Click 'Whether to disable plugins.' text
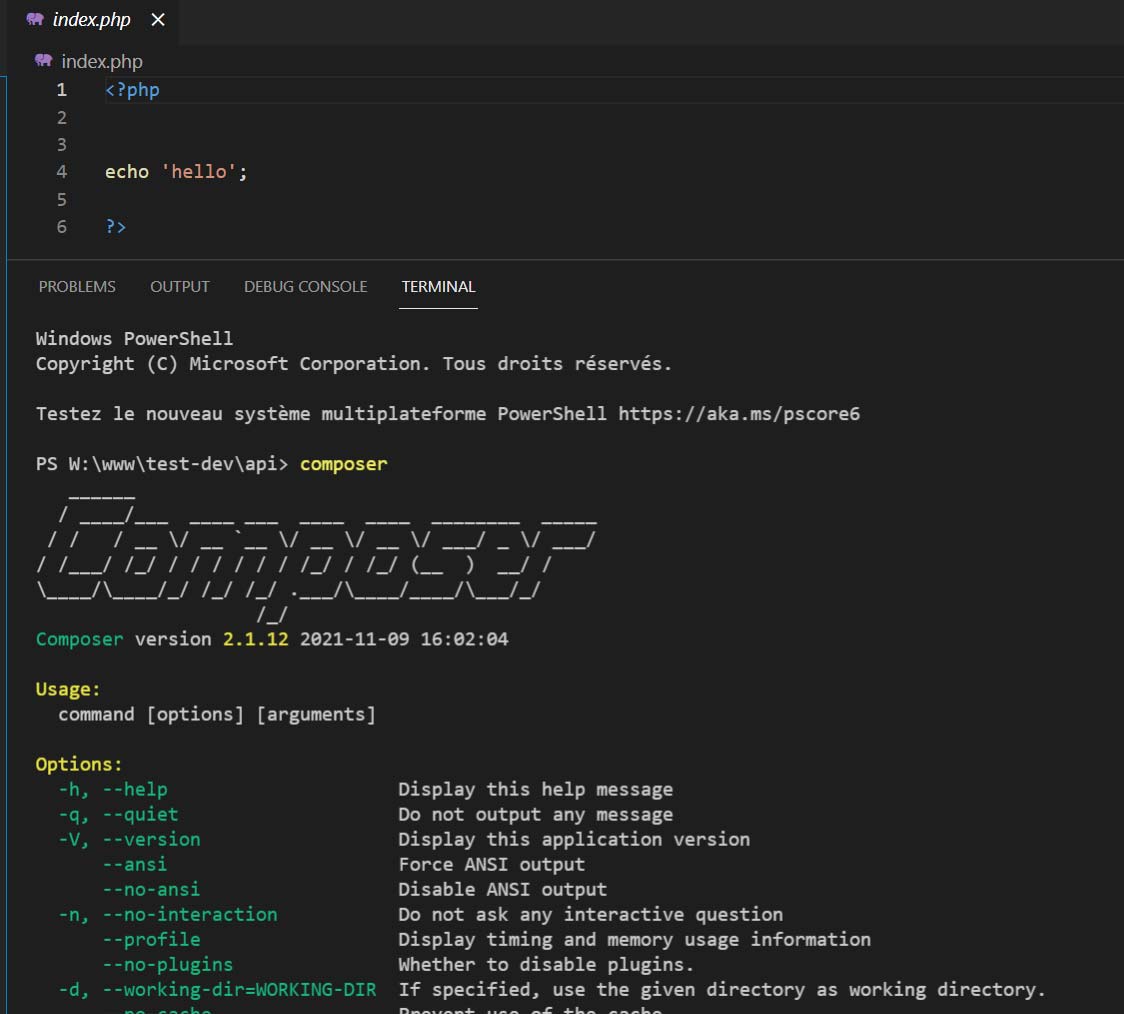The image size is (1124, 1014). pos(546,965)
